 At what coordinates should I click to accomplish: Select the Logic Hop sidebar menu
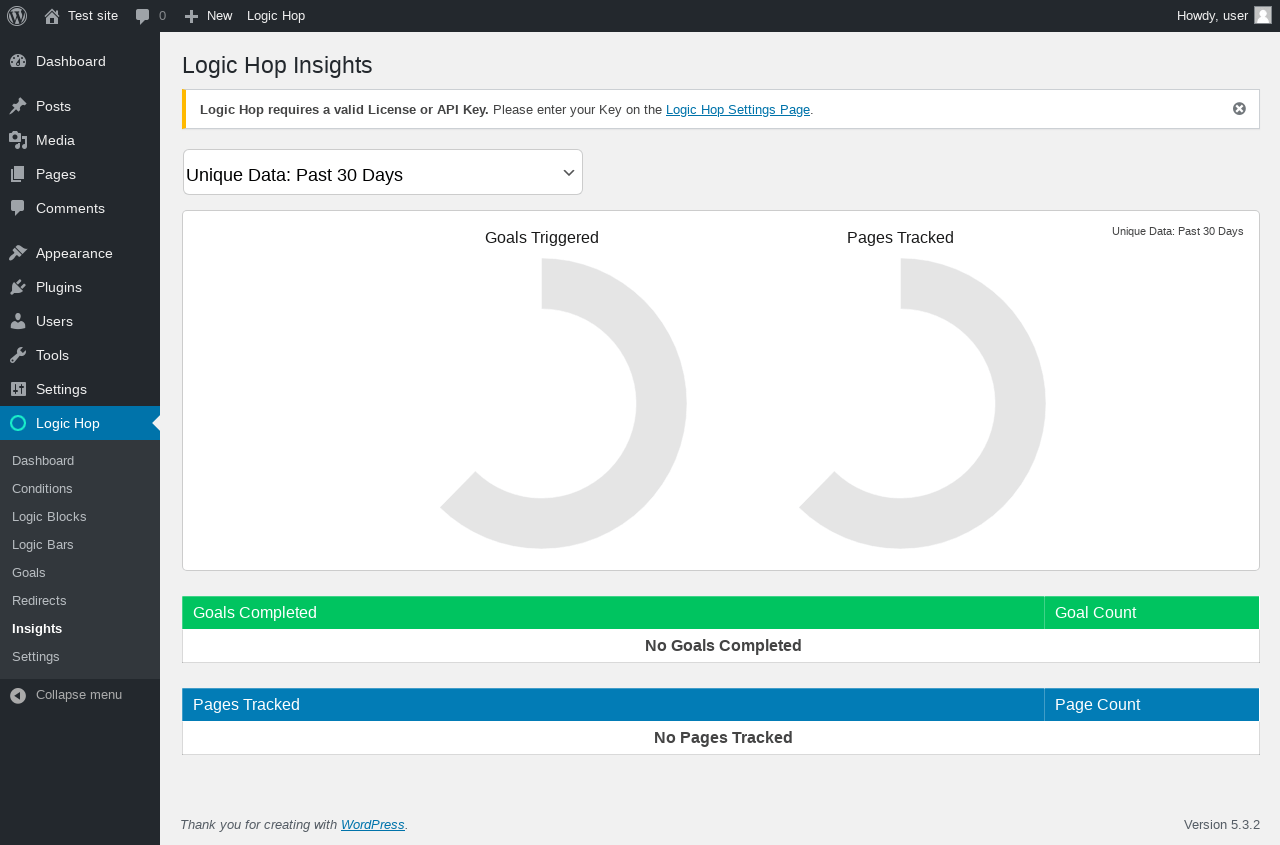[x=80, y=423]
